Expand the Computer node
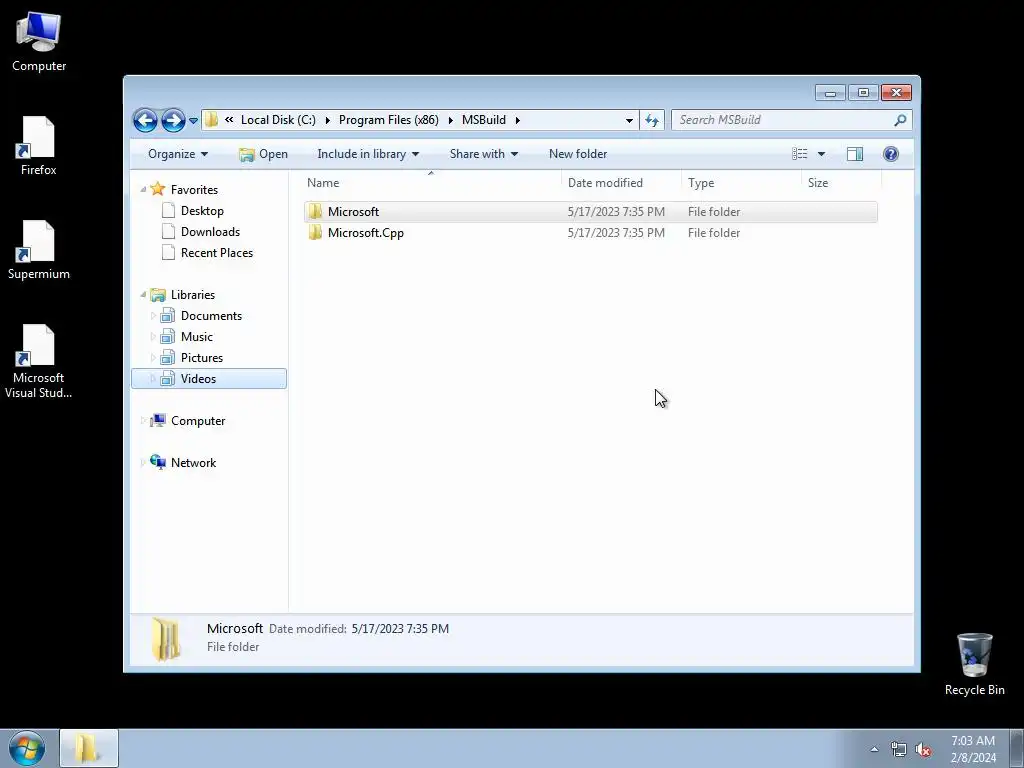This screenshot has width=1024, height=768. (x=143, y=421)
